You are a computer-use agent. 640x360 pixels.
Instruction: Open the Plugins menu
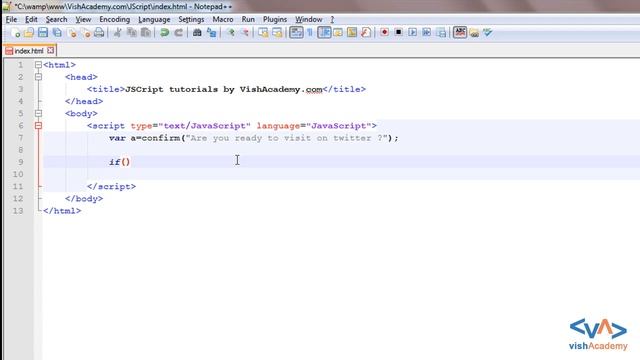point(275,20)
